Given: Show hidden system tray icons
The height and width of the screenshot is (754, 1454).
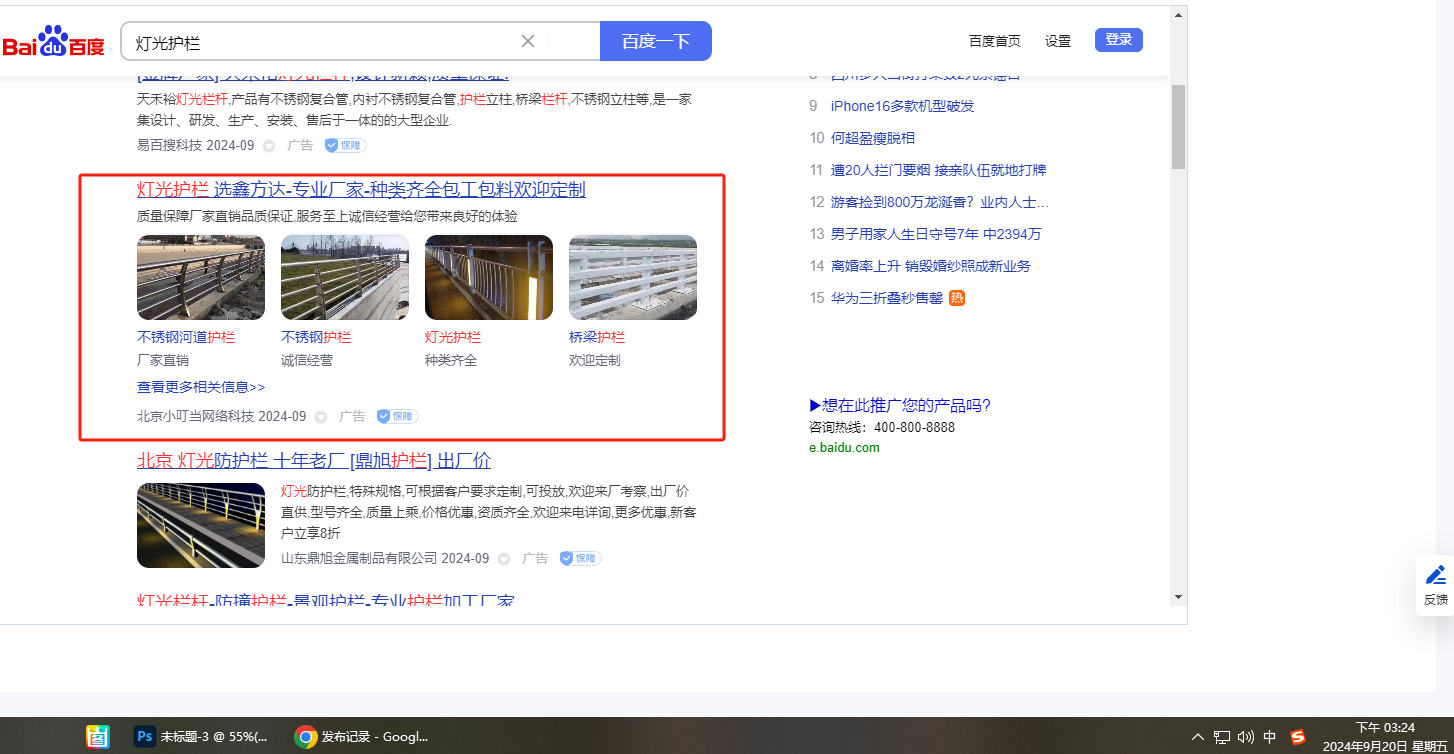Looking at the screenshot, I should [1198, 737].
